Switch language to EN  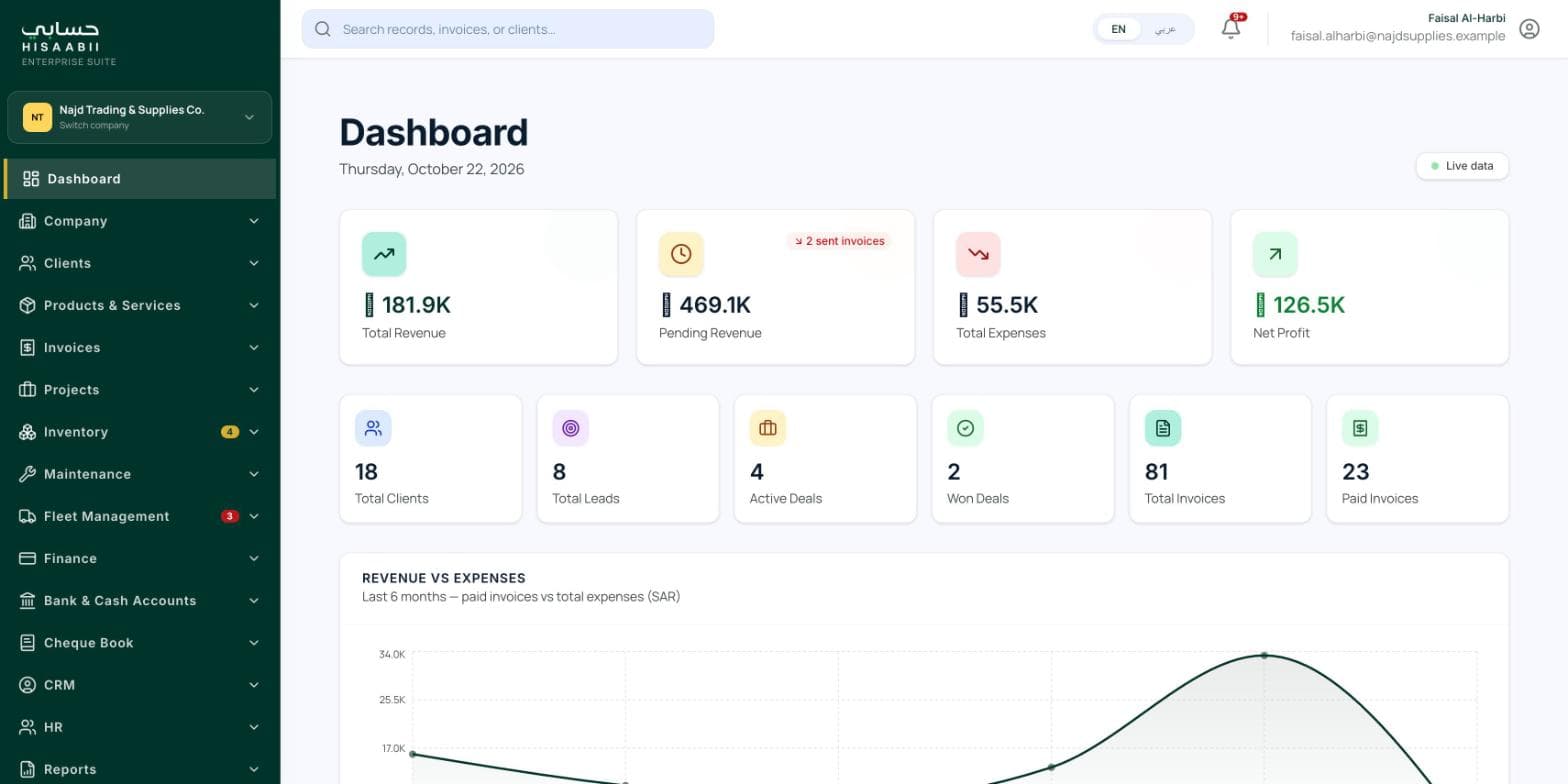[1118, 29]
